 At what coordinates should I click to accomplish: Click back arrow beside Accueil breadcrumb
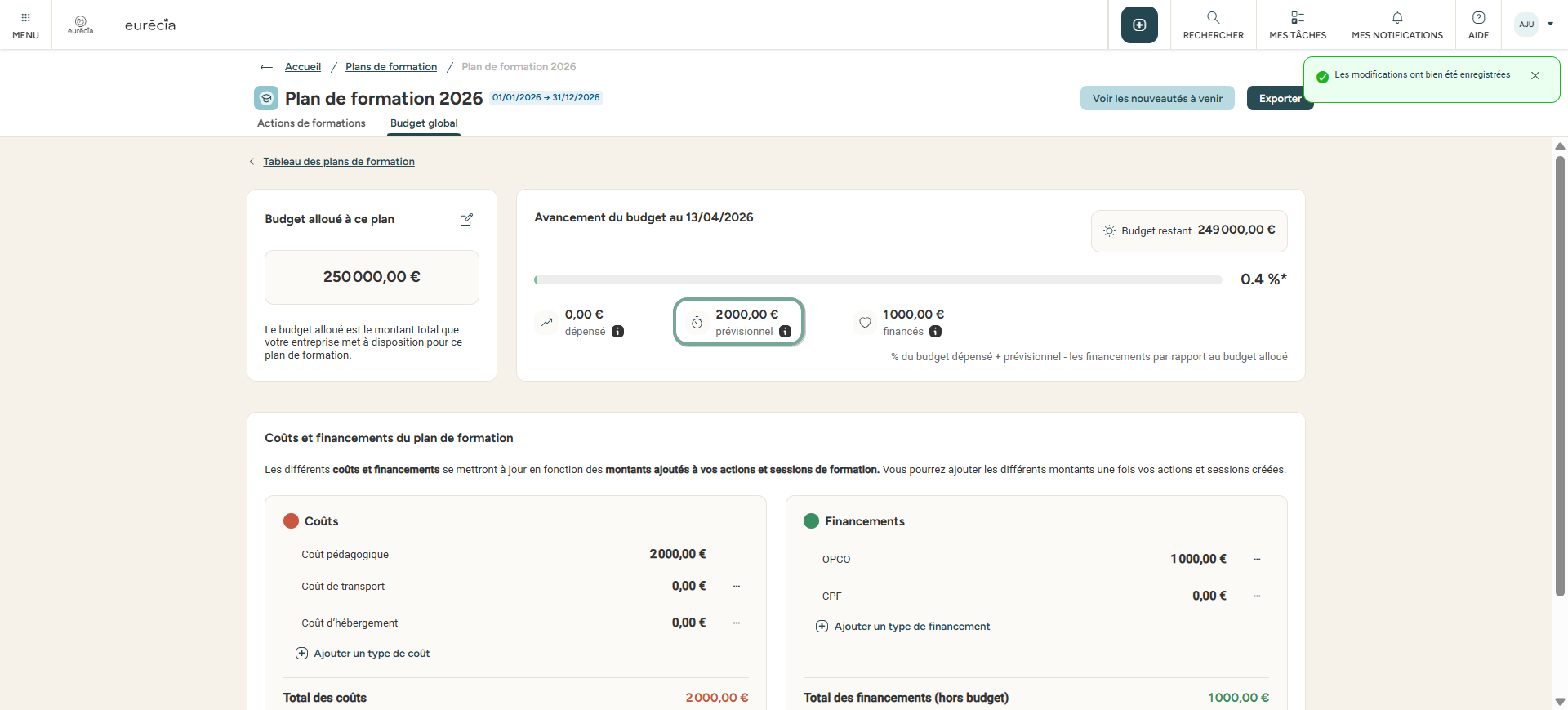click(266, 67)
